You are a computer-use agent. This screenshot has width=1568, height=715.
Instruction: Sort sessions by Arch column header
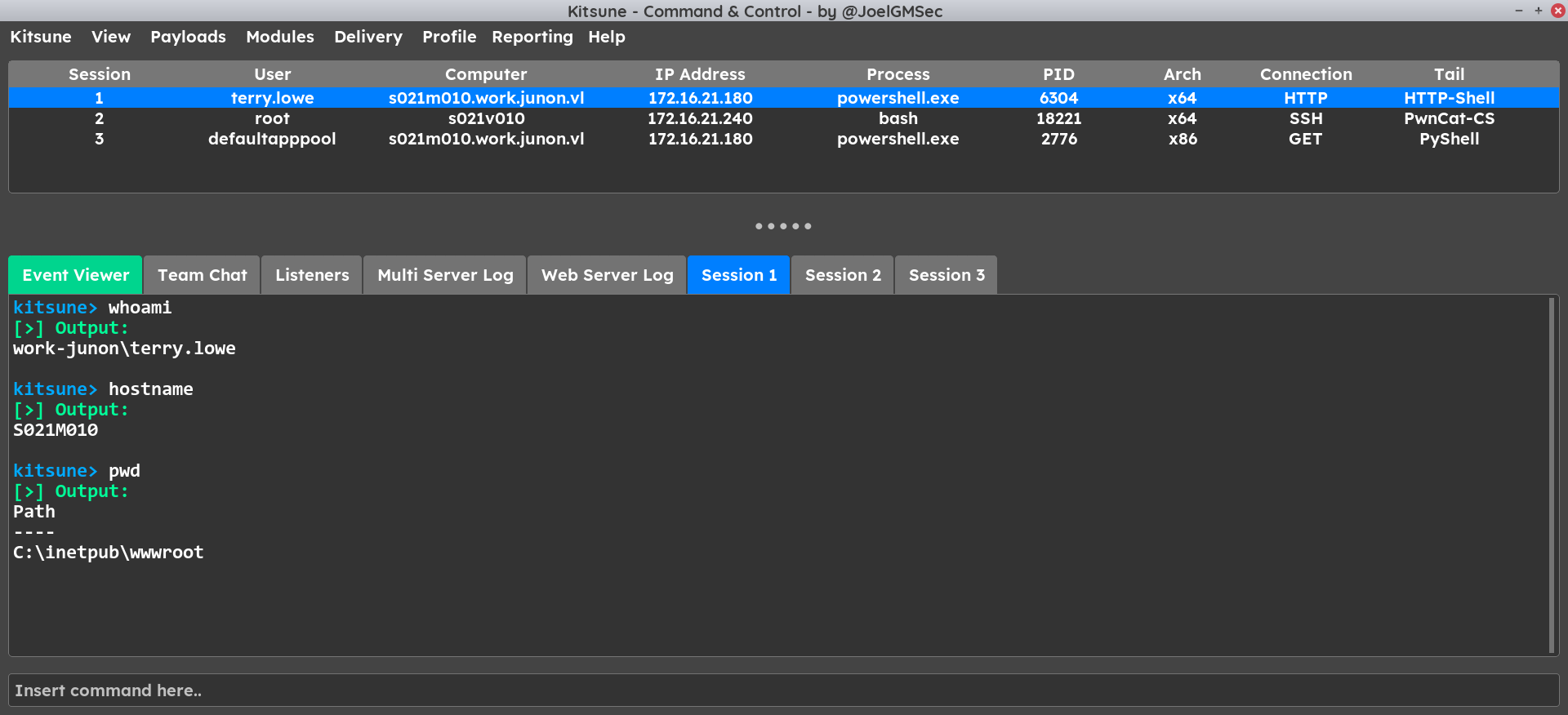point(1183,74)
